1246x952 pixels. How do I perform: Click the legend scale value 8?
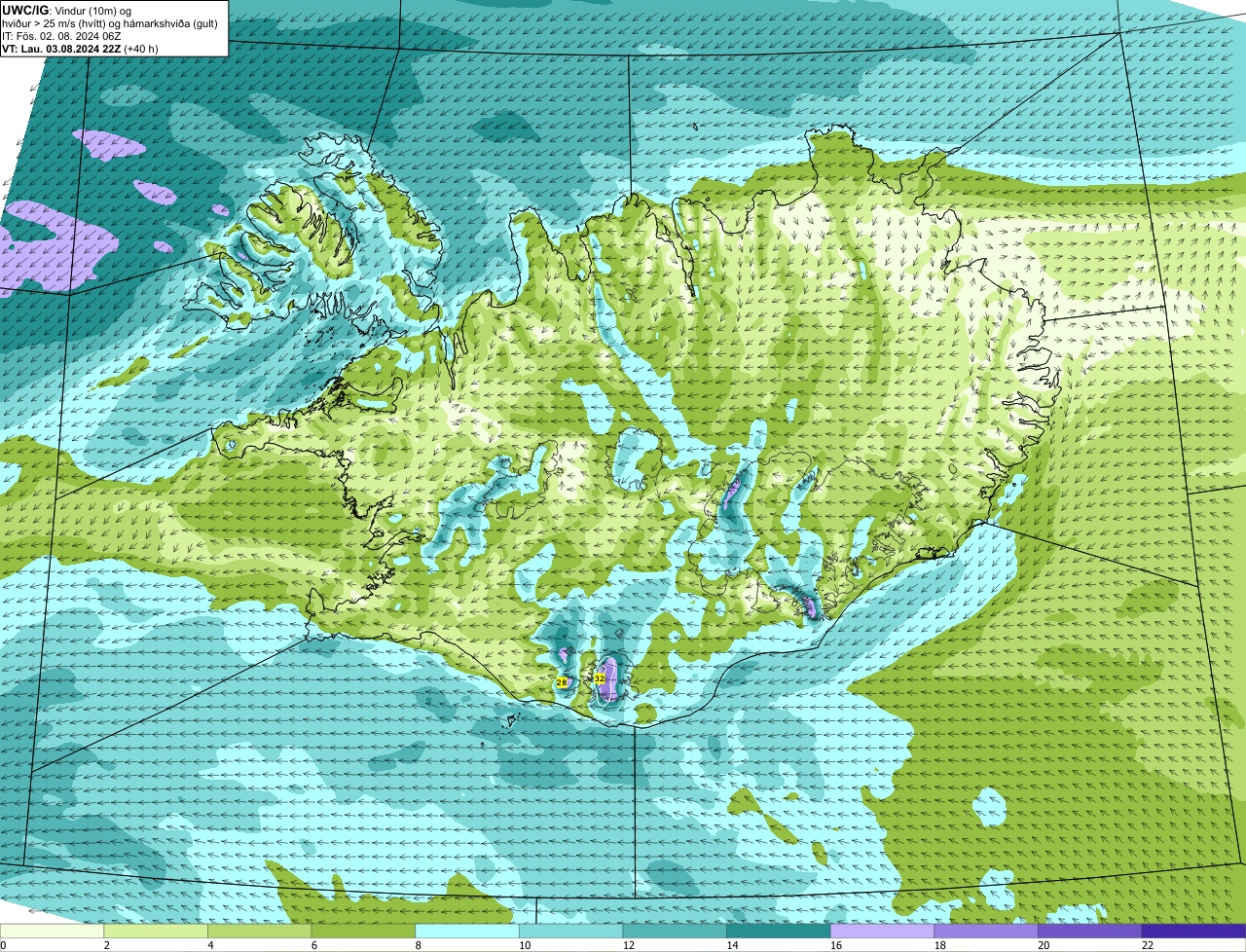[418, 945]
